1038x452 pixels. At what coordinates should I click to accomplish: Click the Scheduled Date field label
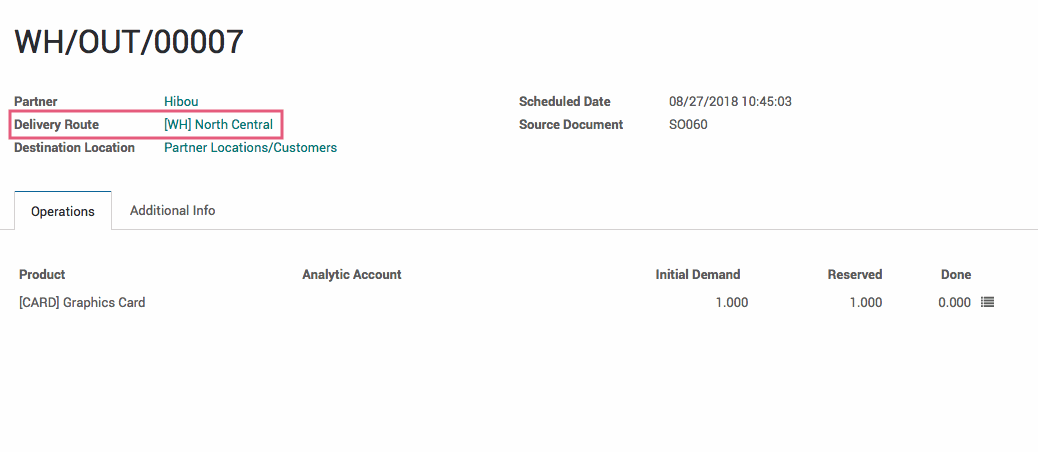tap(565, 102)
